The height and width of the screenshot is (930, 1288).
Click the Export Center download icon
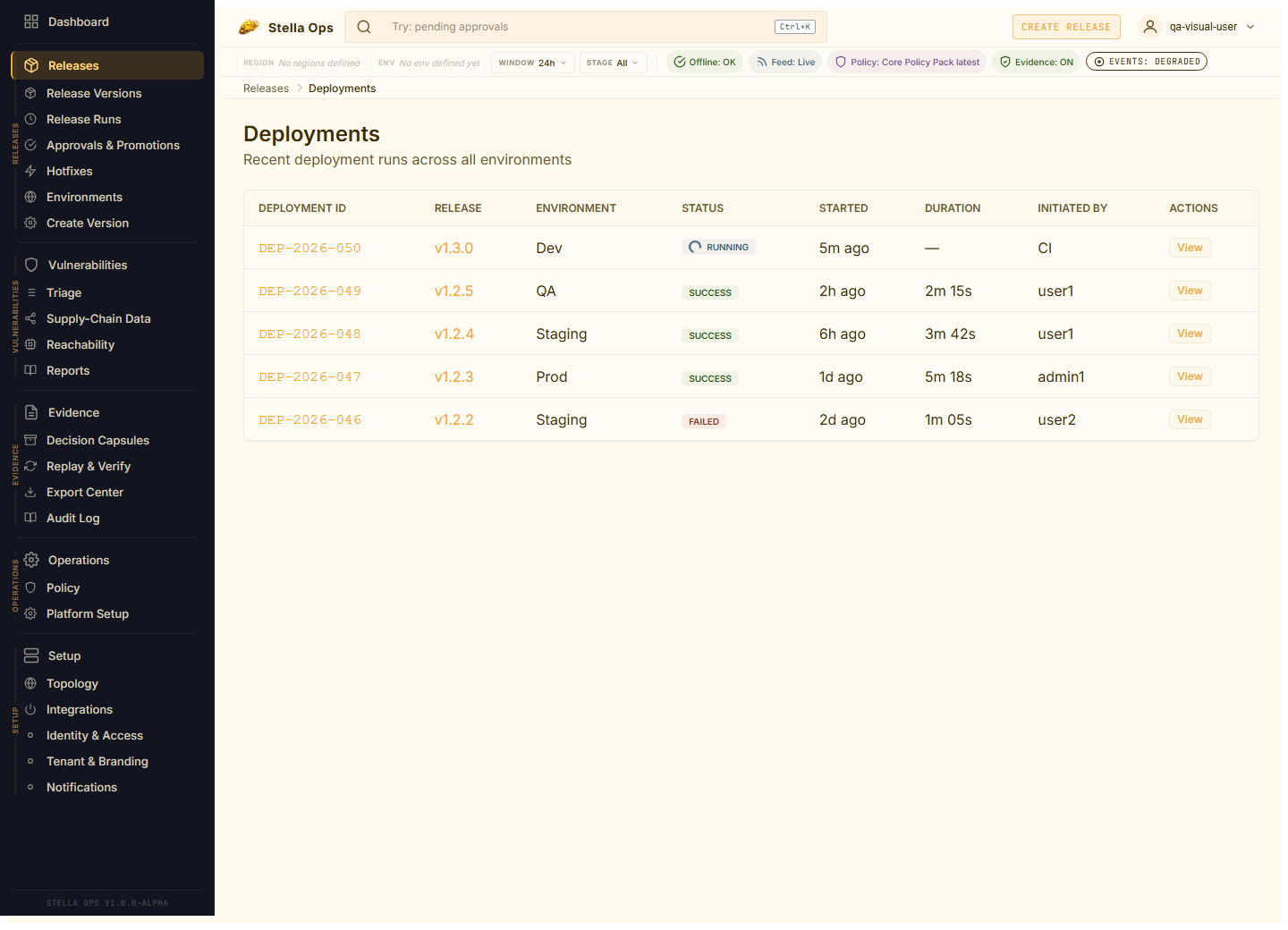click(30, 492)
